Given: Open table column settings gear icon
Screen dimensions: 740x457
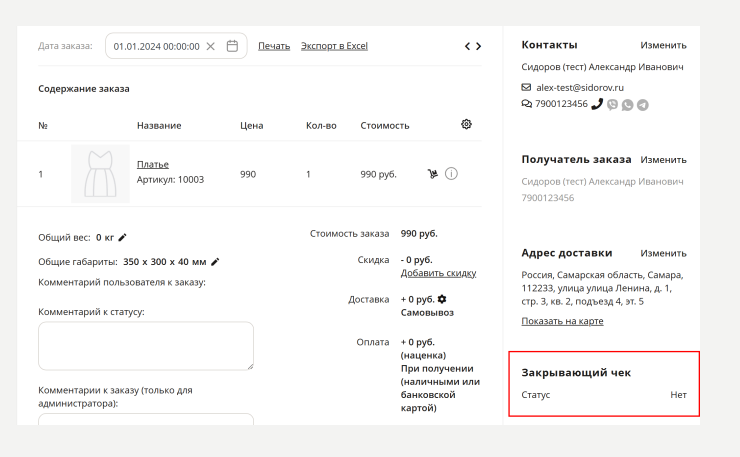Looking at the screenshot, I should [466, 124].
